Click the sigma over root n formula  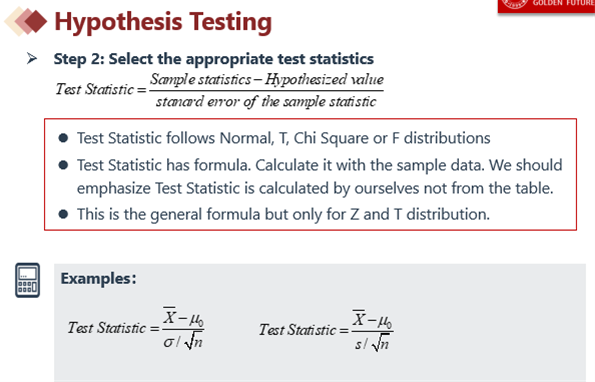coord(136,328)
